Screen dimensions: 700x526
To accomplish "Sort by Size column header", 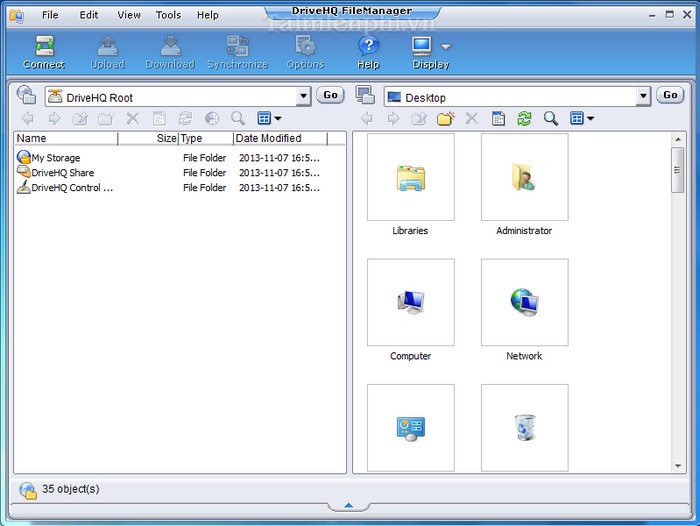I will point(148,138).
